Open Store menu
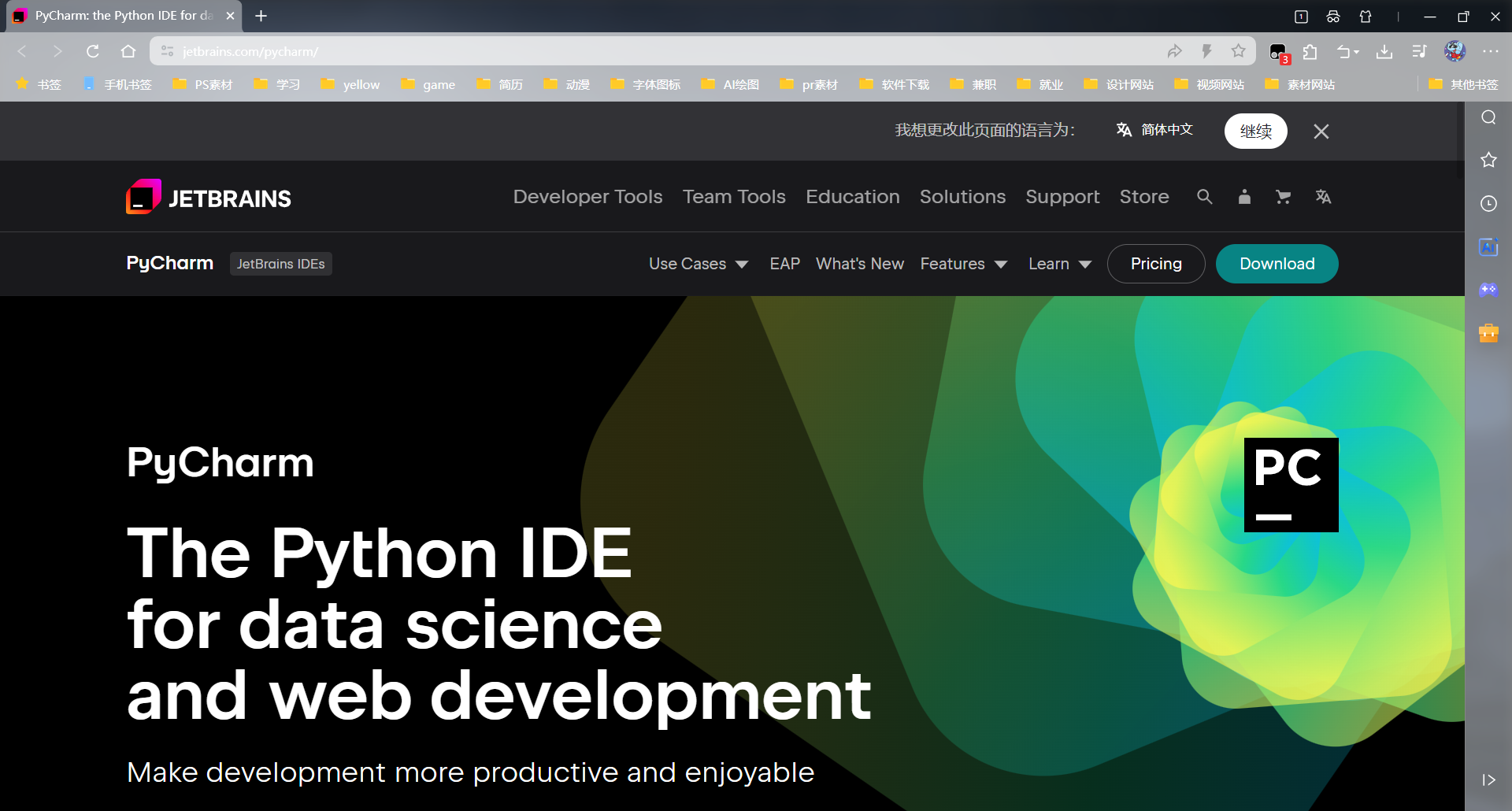 (1144, 197)
